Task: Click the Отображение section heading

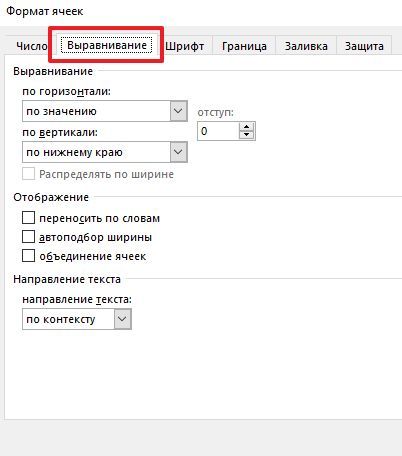Action: pos(51,197)
